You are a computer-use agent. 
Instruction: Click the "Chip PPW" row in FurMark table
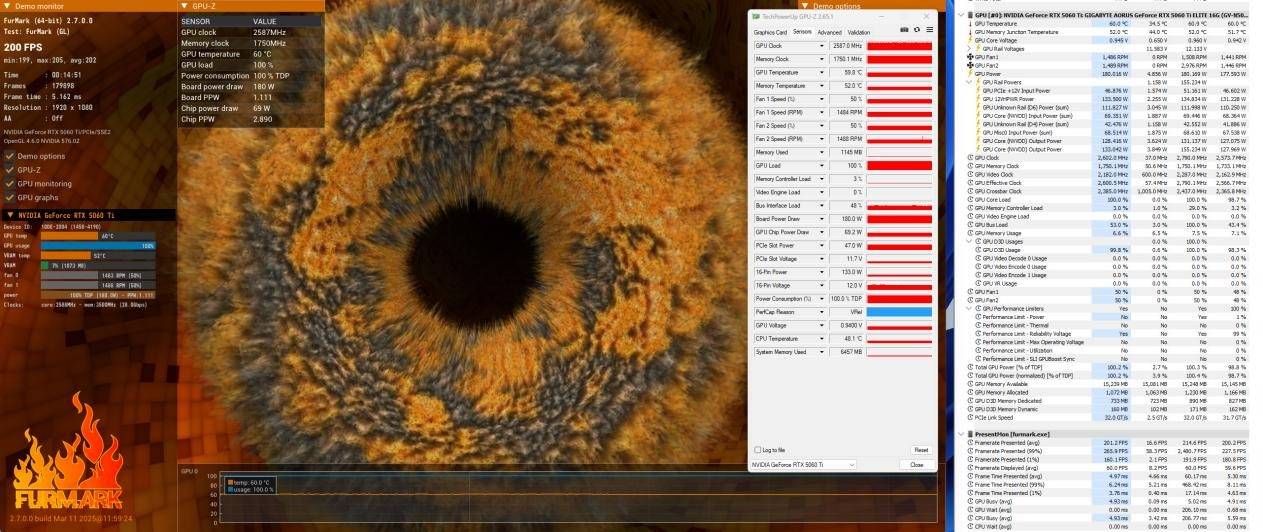[x=249, y=119]
